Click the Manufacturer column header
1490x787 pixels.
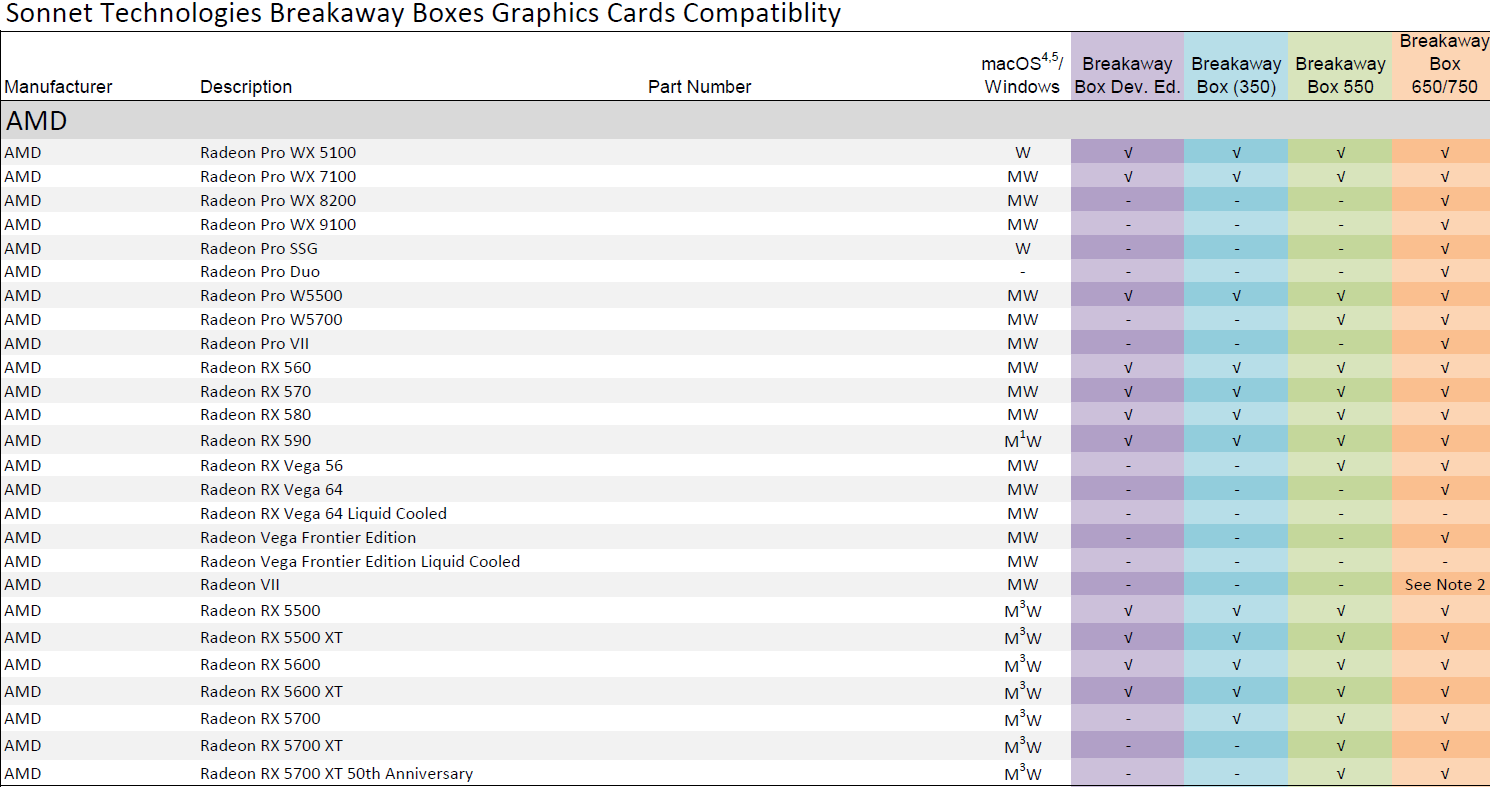pyautogui.click(x=58, y=87)
